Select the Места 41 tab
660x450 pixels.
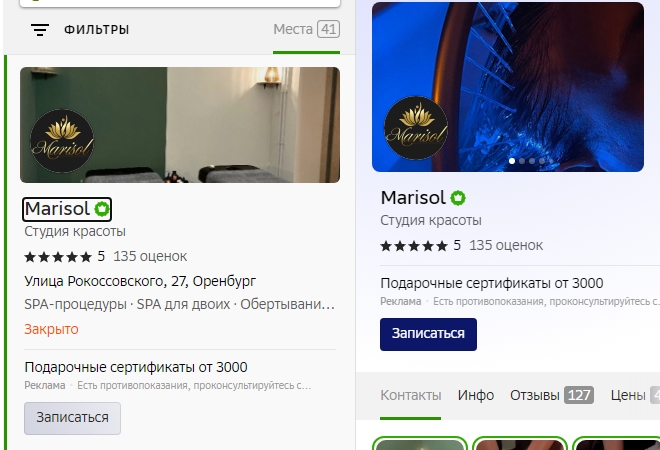tap(306, 29)
